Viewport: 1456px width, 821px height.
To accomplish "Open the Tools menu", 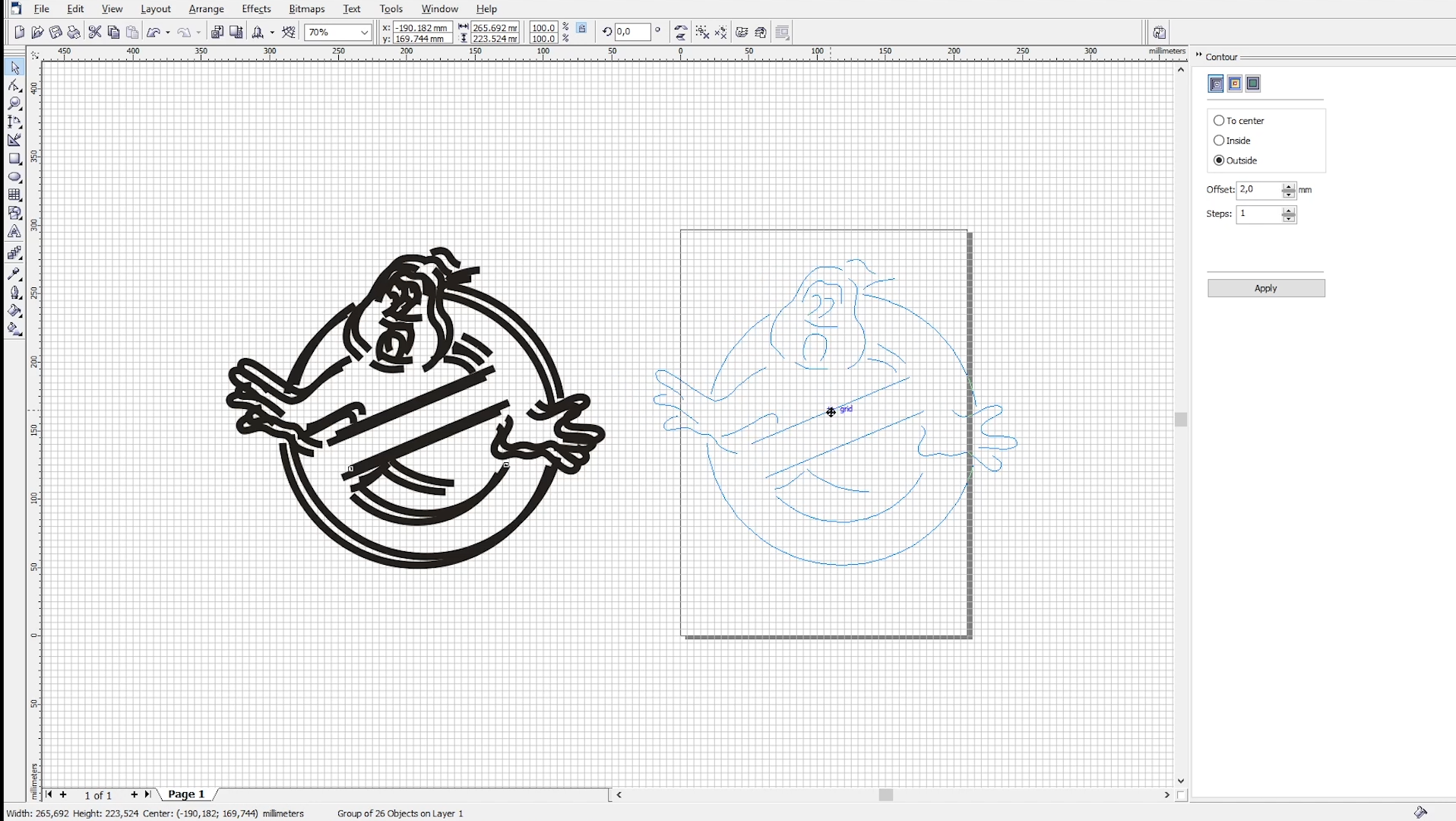I will click(x=391, y=8).
